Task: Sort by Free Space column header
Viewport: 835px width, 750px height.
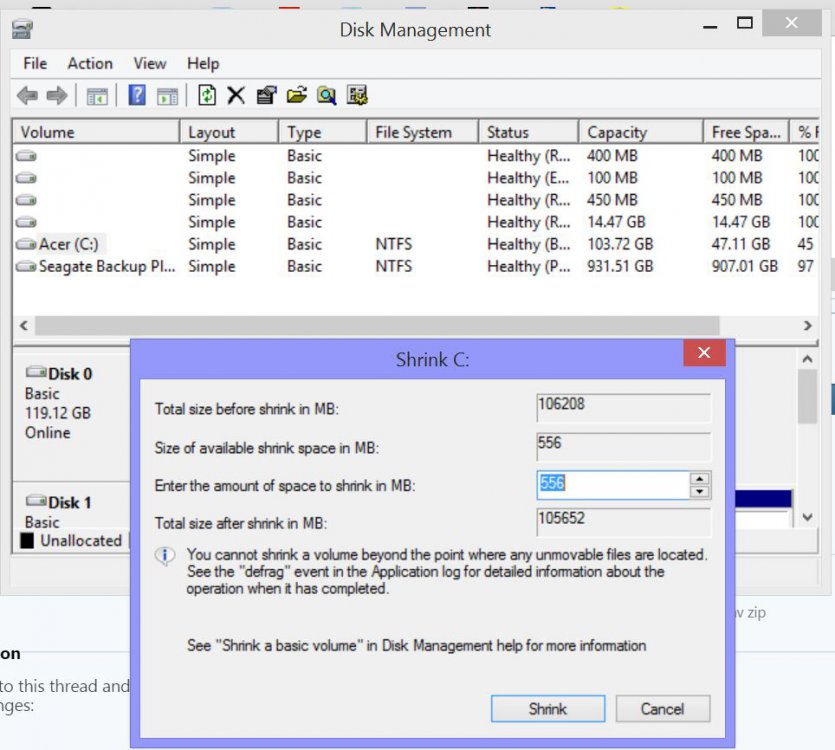Action: (747, 132)
